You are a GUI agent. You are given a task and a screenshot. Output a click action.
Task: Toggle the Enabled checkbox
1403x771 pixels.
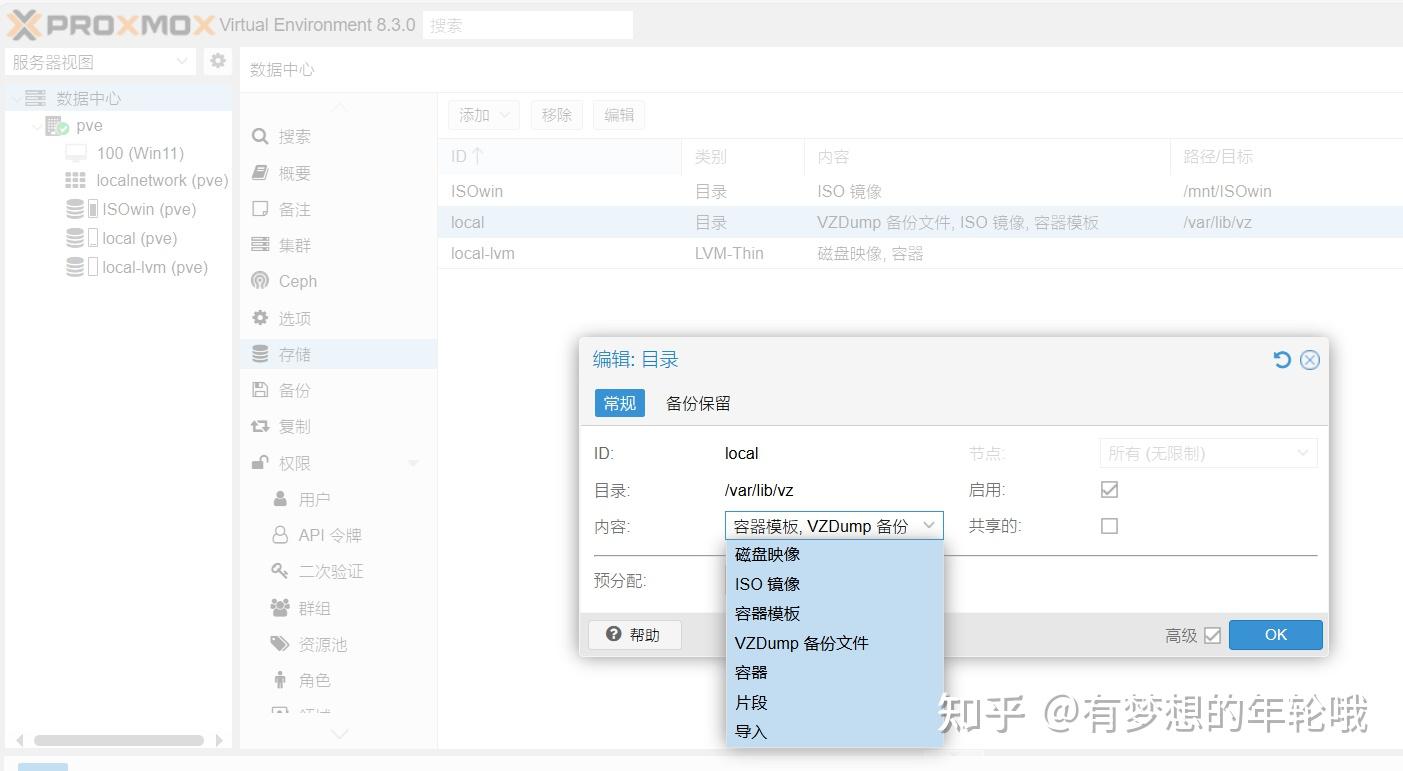1109,490
